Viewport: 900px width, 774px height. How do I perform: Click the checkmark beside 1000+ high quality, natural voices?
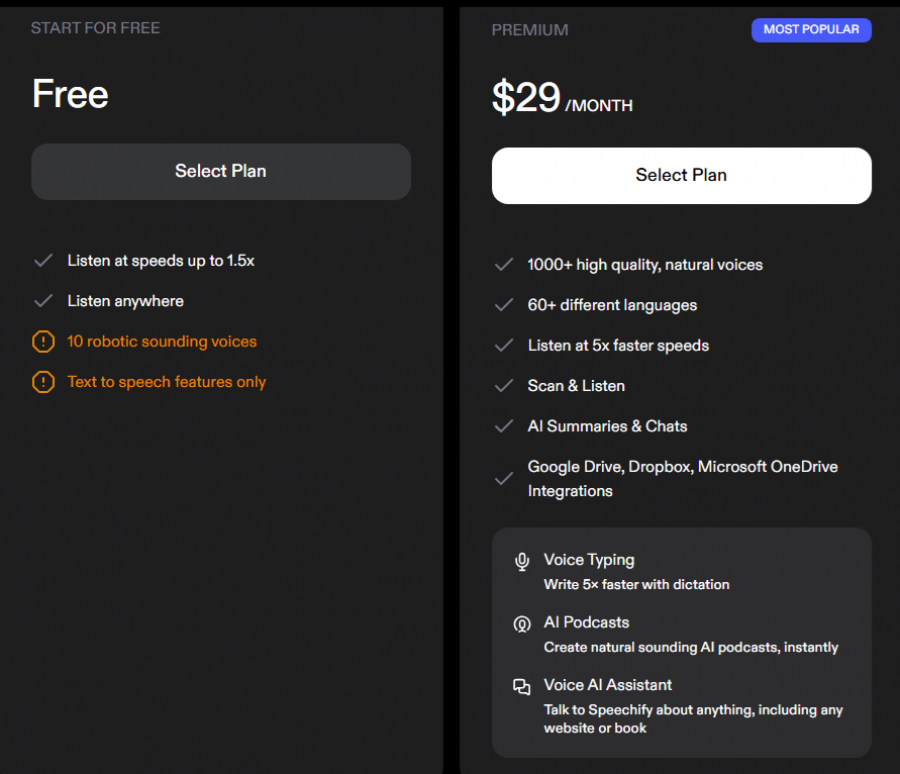[504, 265]
